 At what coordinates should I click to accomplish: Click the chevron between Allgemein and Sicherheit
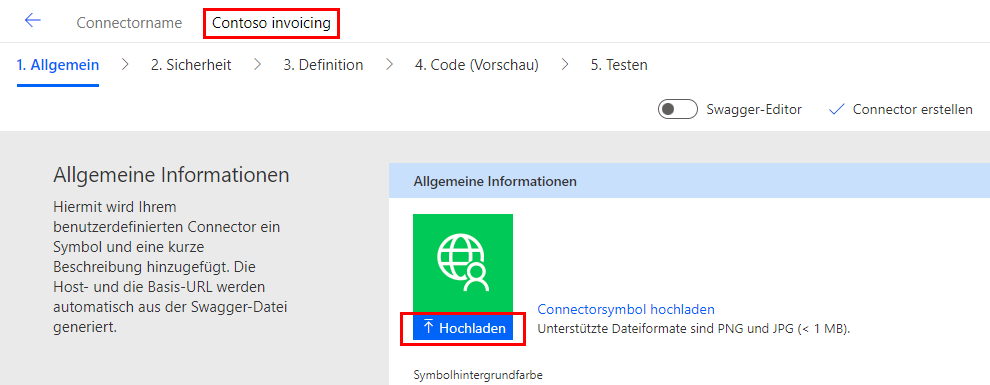[x=125, y=64]
